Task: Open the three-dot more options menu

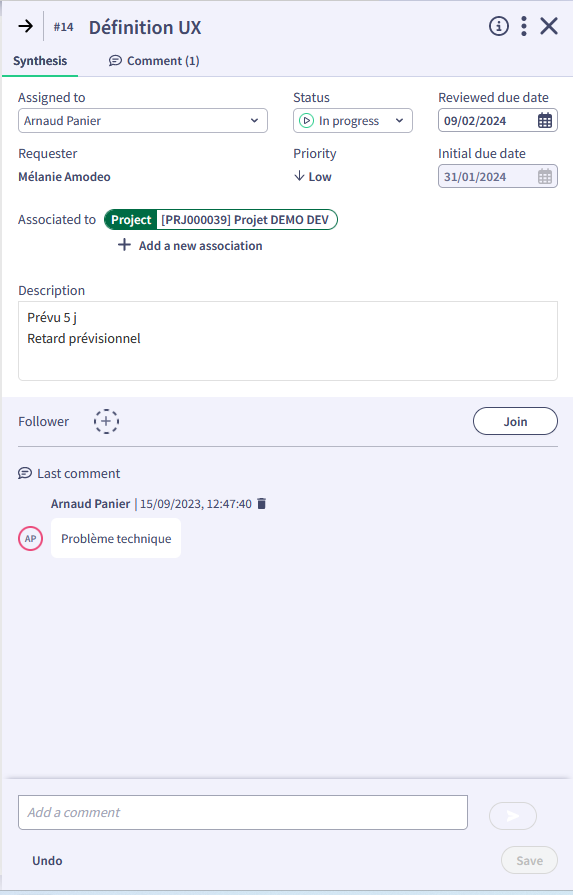Action: click(x=524, y=26)
